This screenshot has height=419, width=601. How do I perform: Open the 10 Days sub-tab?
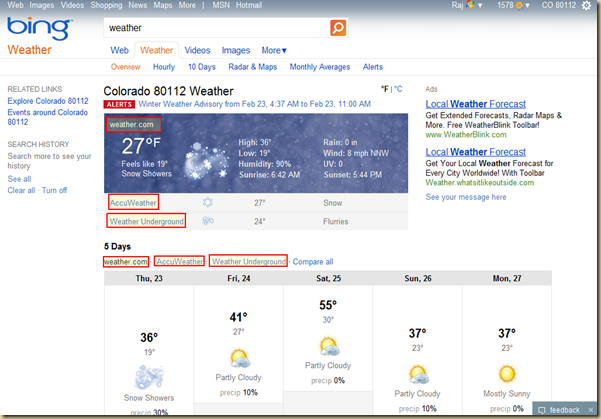click(202, 67)
